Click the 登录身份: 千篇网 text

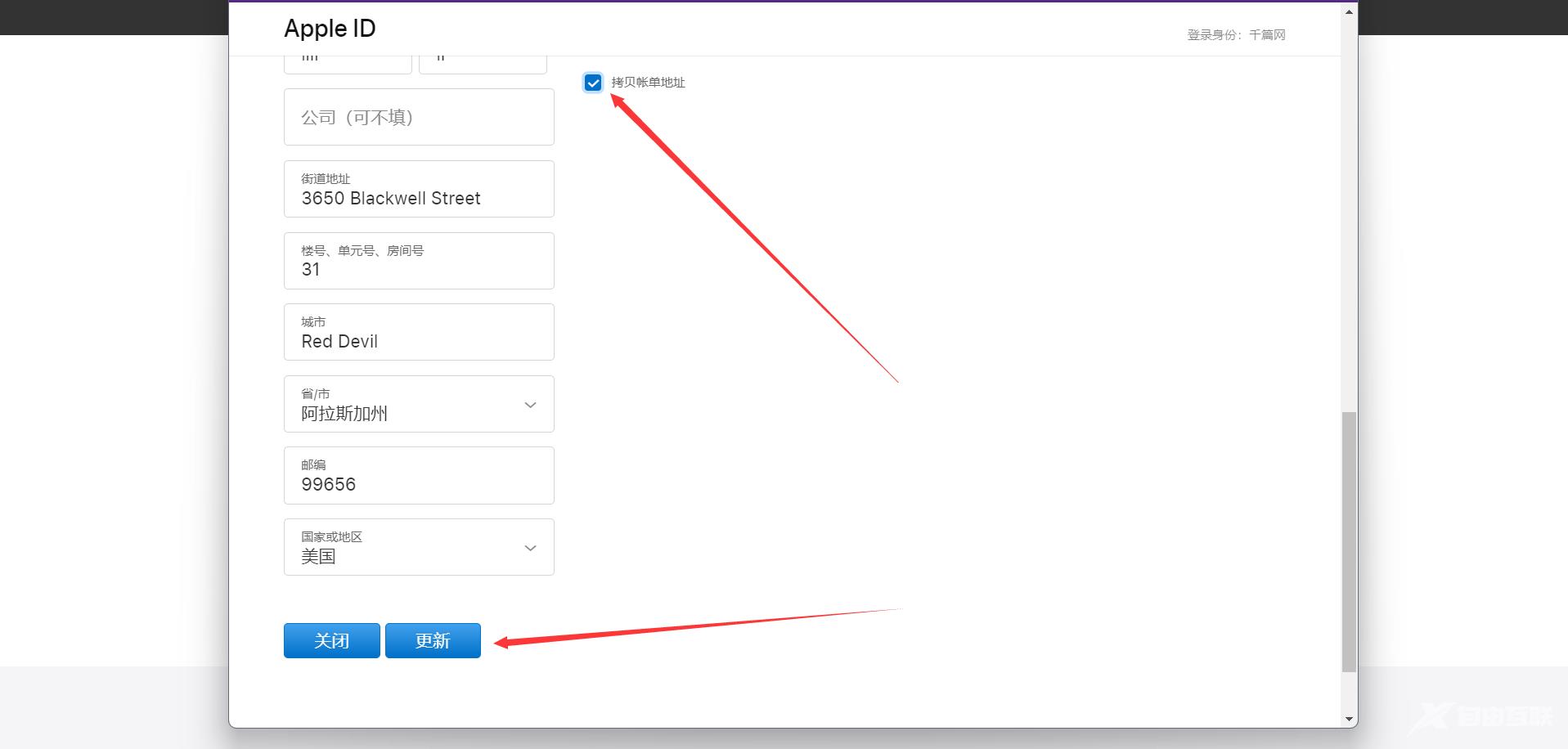click(x=1236, y=35)
